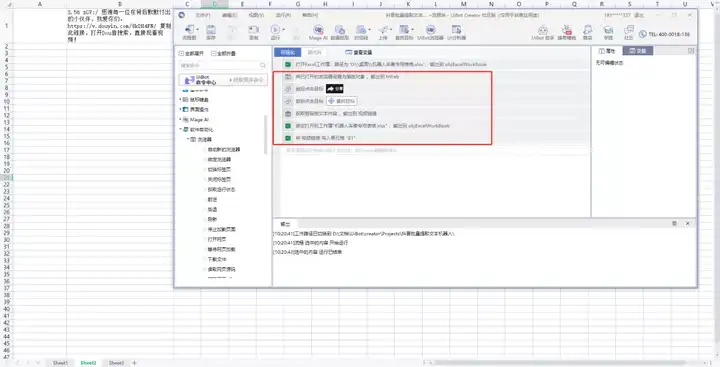Launch the UiBot浏览器 toolbar icon
The image size is (720, 367).
coord(430,29)
